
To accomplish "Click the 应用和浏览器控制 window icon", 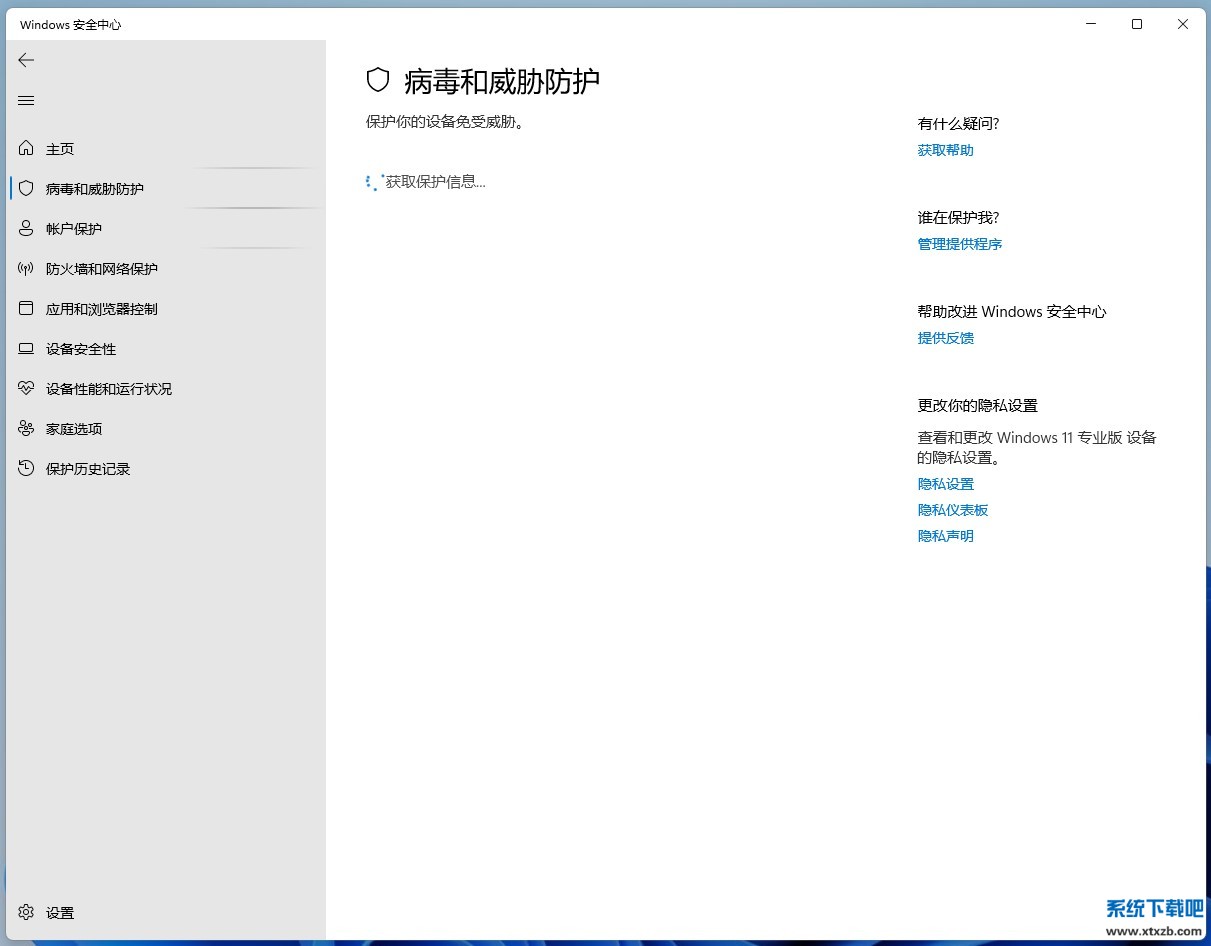I will tap(26, 309).
